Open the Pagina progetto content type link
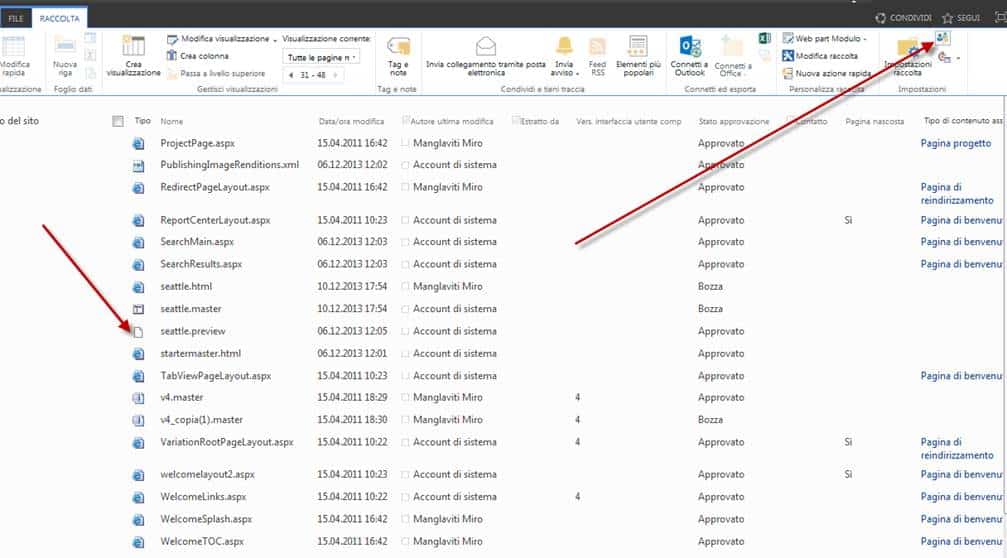The image size is (1007, 558). [x=956, y=143]
